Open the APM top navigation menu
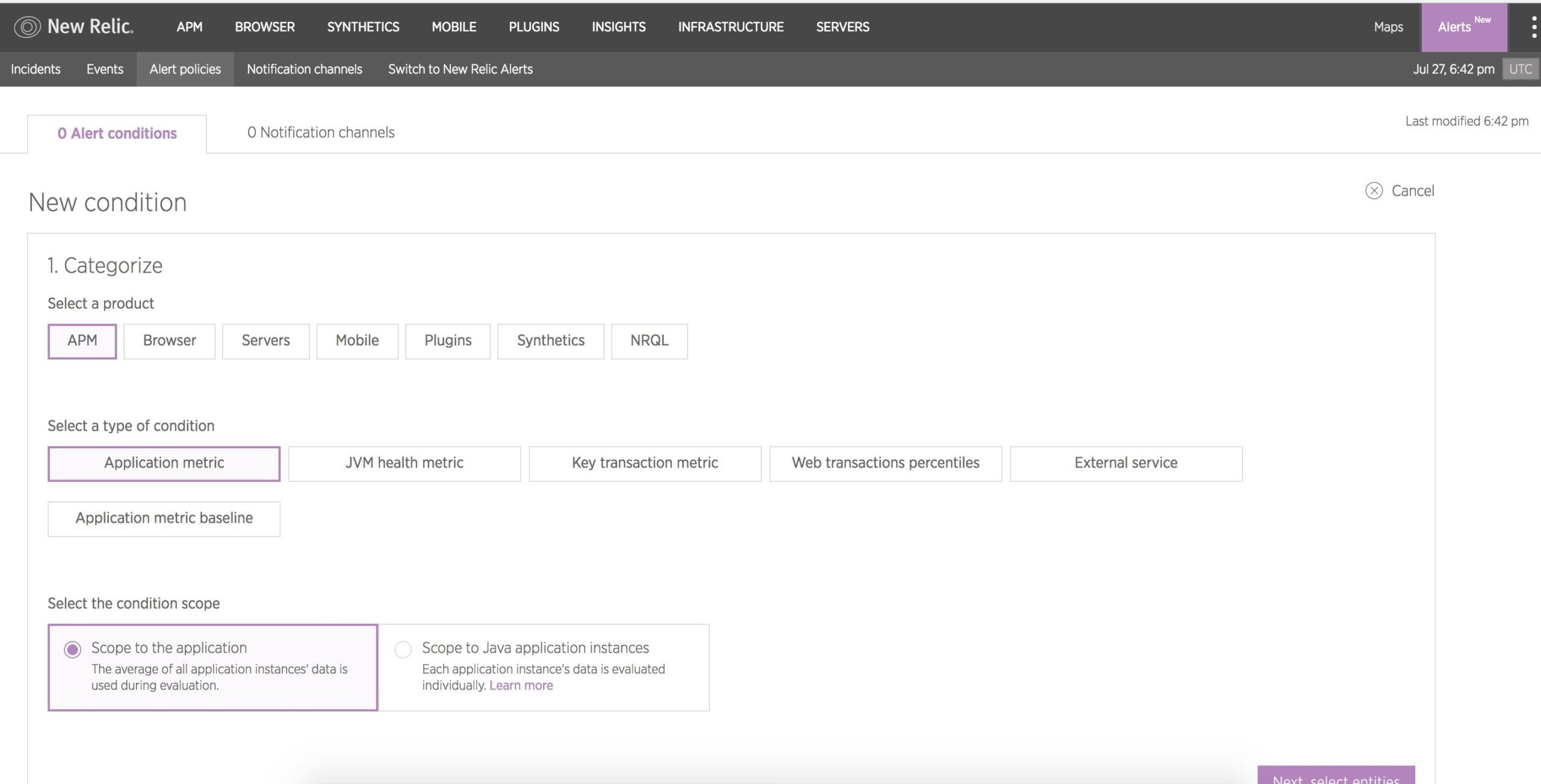 point(190,27)
